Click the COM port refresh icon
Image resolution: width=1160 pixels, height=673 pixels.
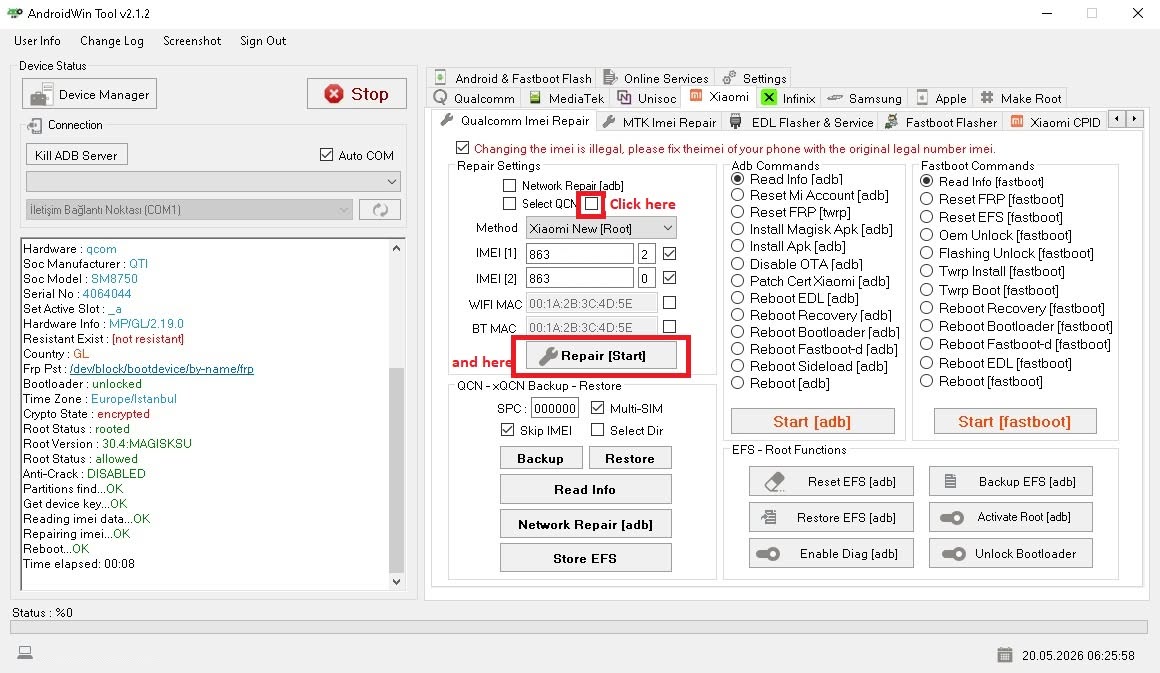click(x=380, y=210)
